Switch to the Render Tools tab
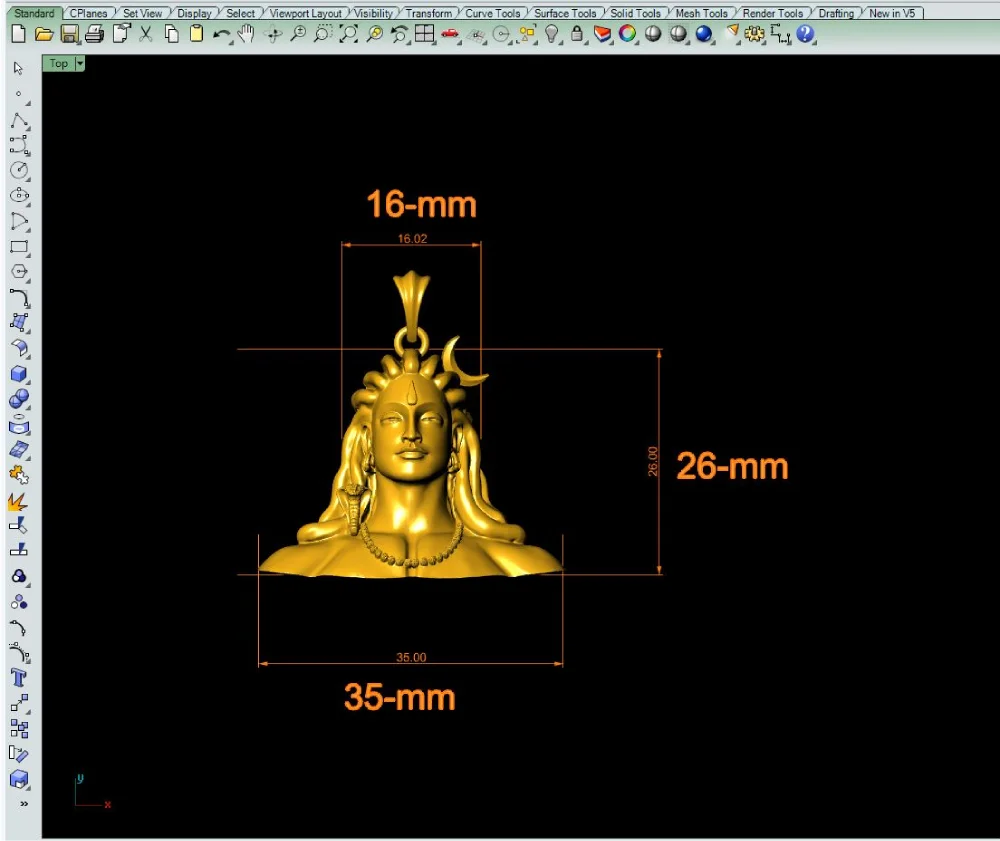The width and height of the screenshot is (1000, 841). pyautogui.click(x=773, y=13)
